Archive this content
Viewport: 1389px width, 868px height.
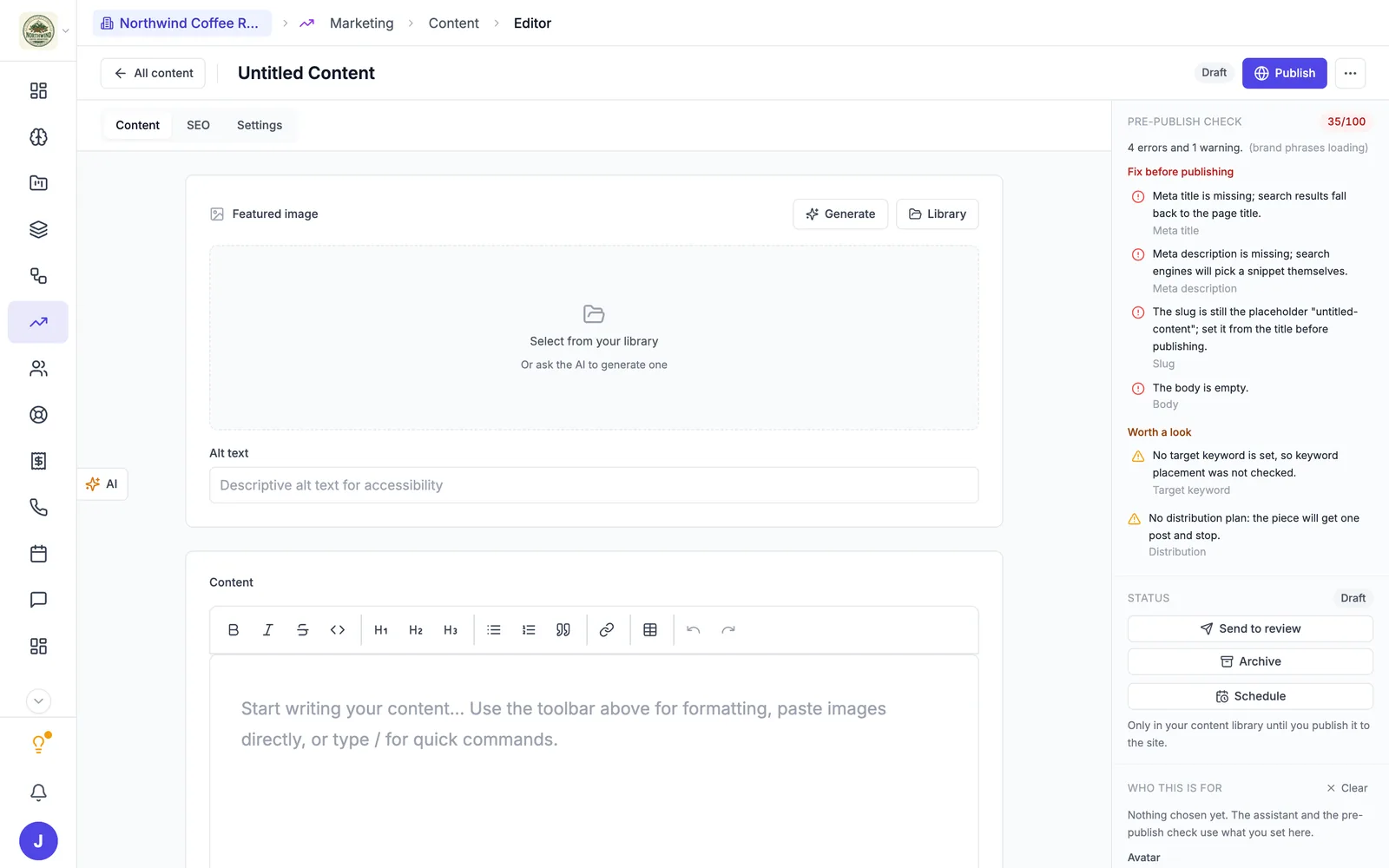coord(1250,661)
